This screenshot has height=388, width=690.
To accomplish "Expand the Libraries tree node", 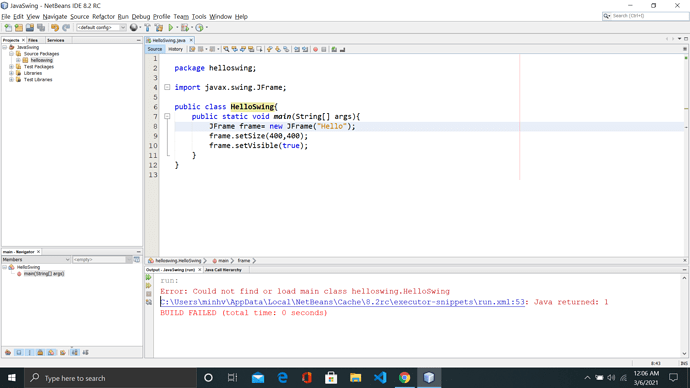I will click(x=11, y=73).
